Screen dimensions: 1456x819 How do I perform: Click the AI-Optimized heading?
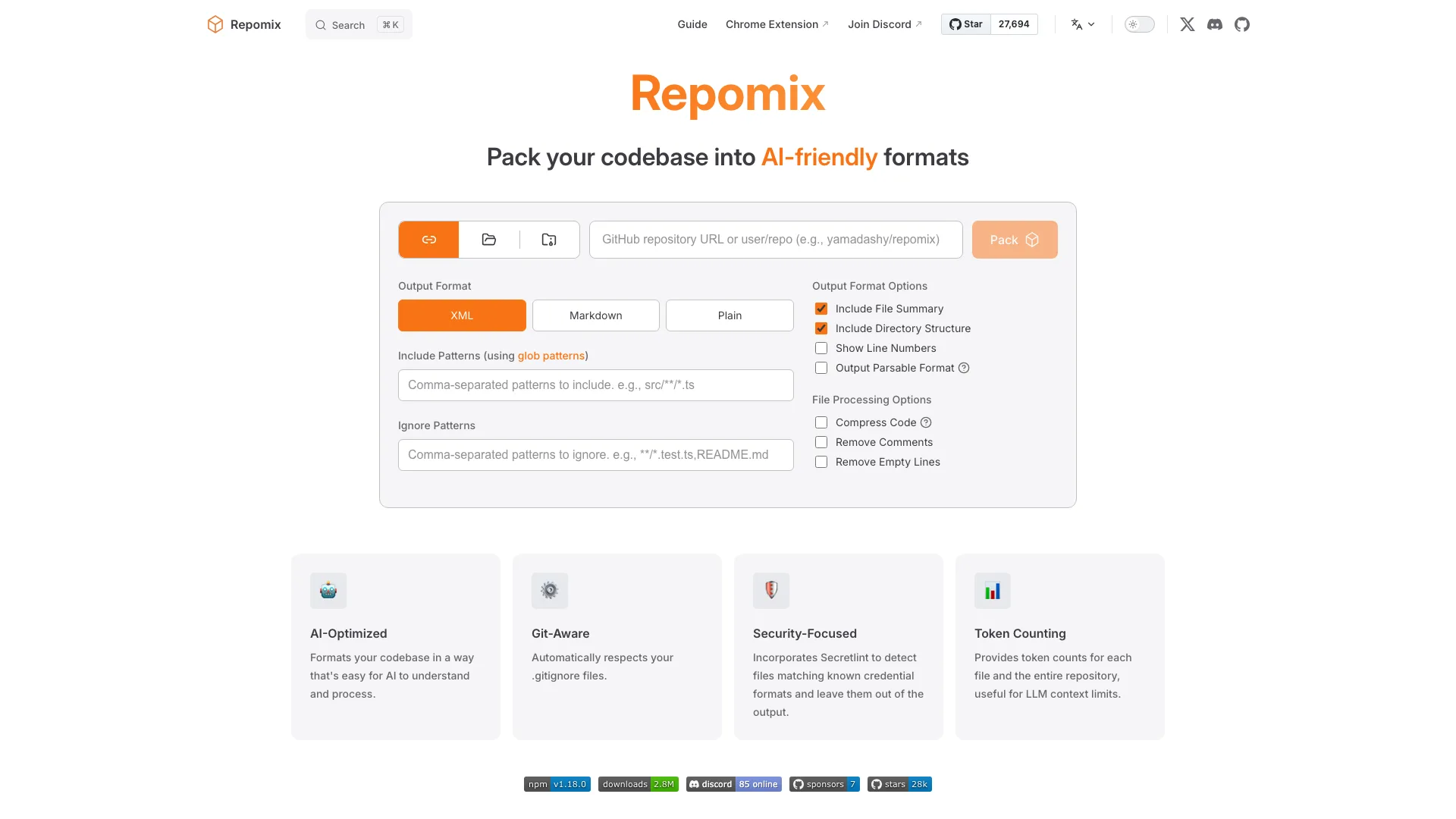tap(349, 633)
